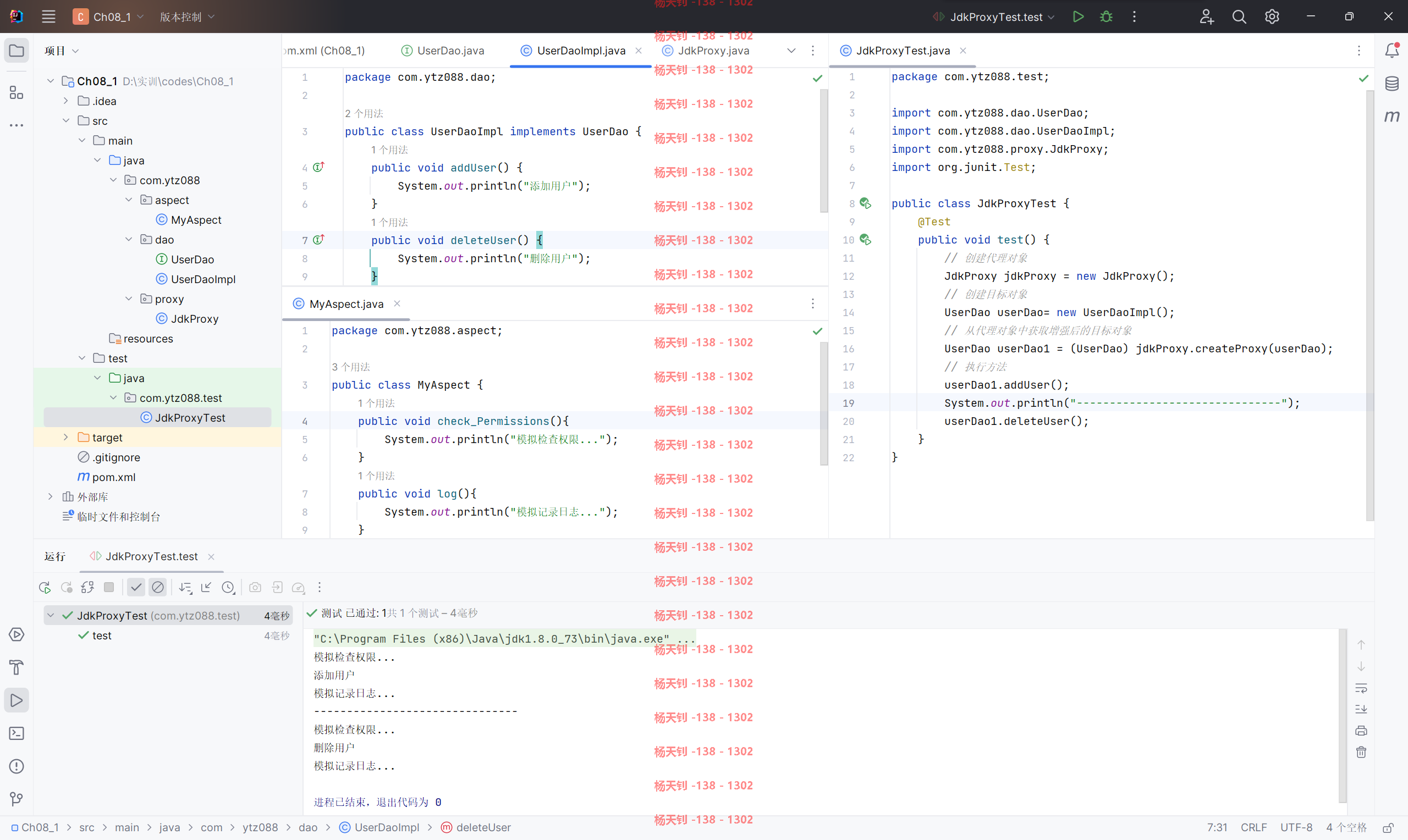Run JdkProxyTest.test with the green play button
1408x840 pixels.
click(x=1078, y=16)
